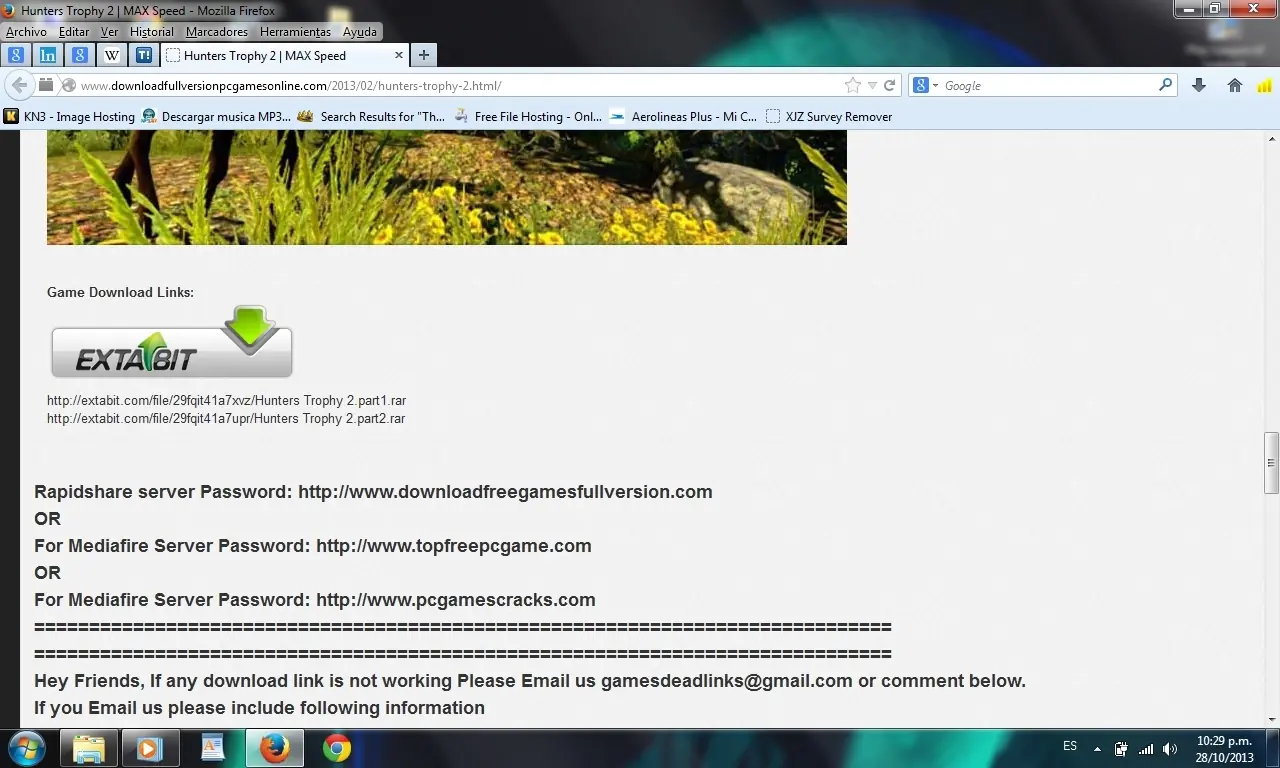1280x768 pixels.
Task: Open the first pinned Google tab
Action: 16,55
